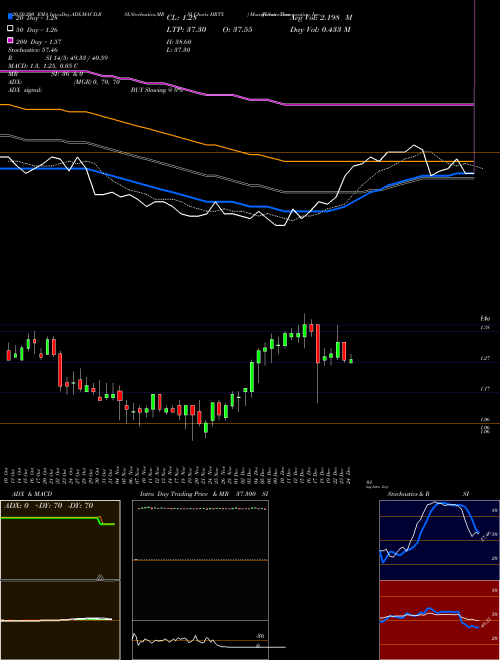Click the red RSI panel chart
Screen dimensions: 500x660
[439, 620]
